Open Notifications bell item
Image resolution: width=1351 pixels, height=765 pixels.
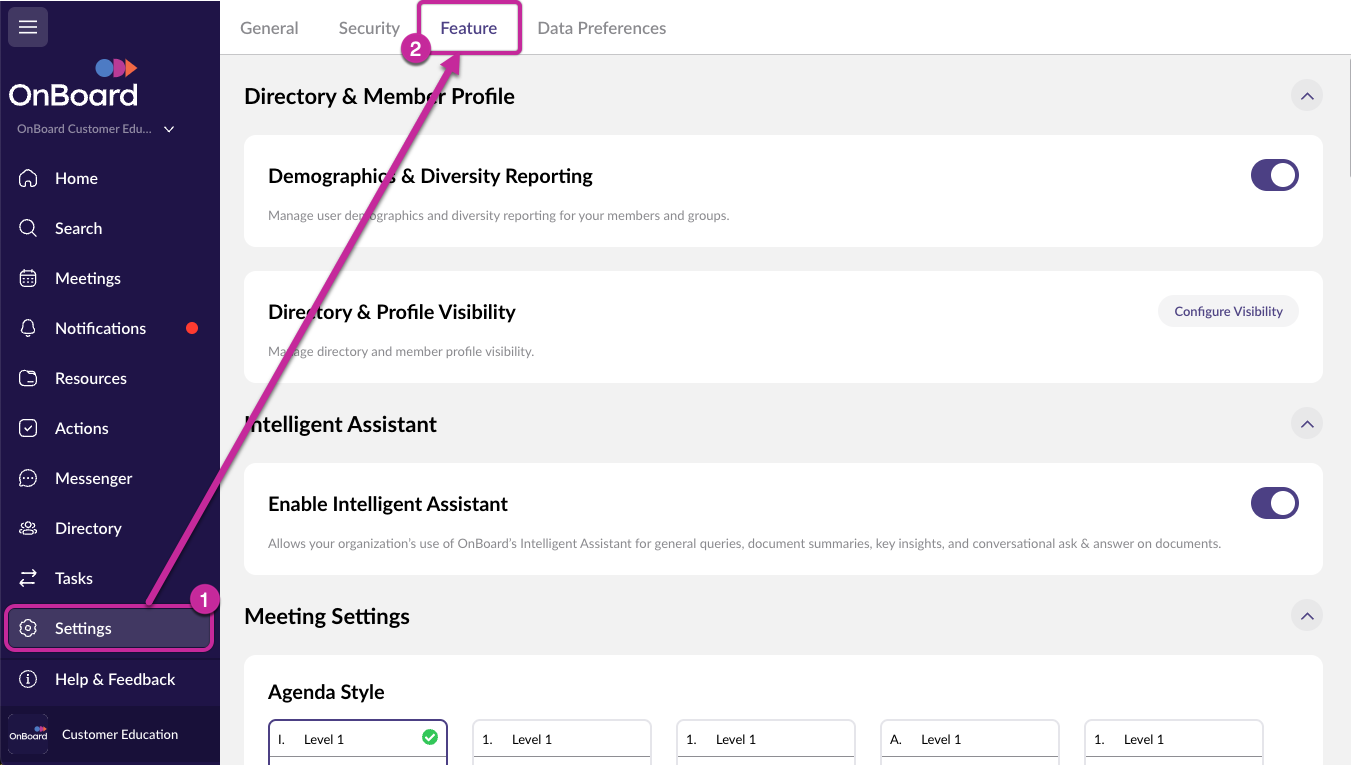click(x=100, y=328)
